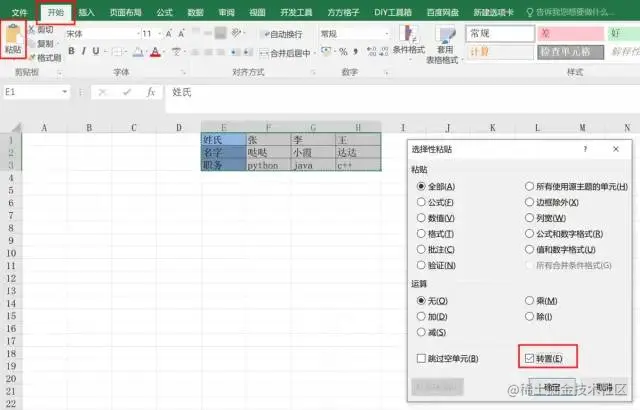Viewport: 640px width, 410px height.
Task: Select 数值(V) radio option
Action: click(x=436, y=218)
